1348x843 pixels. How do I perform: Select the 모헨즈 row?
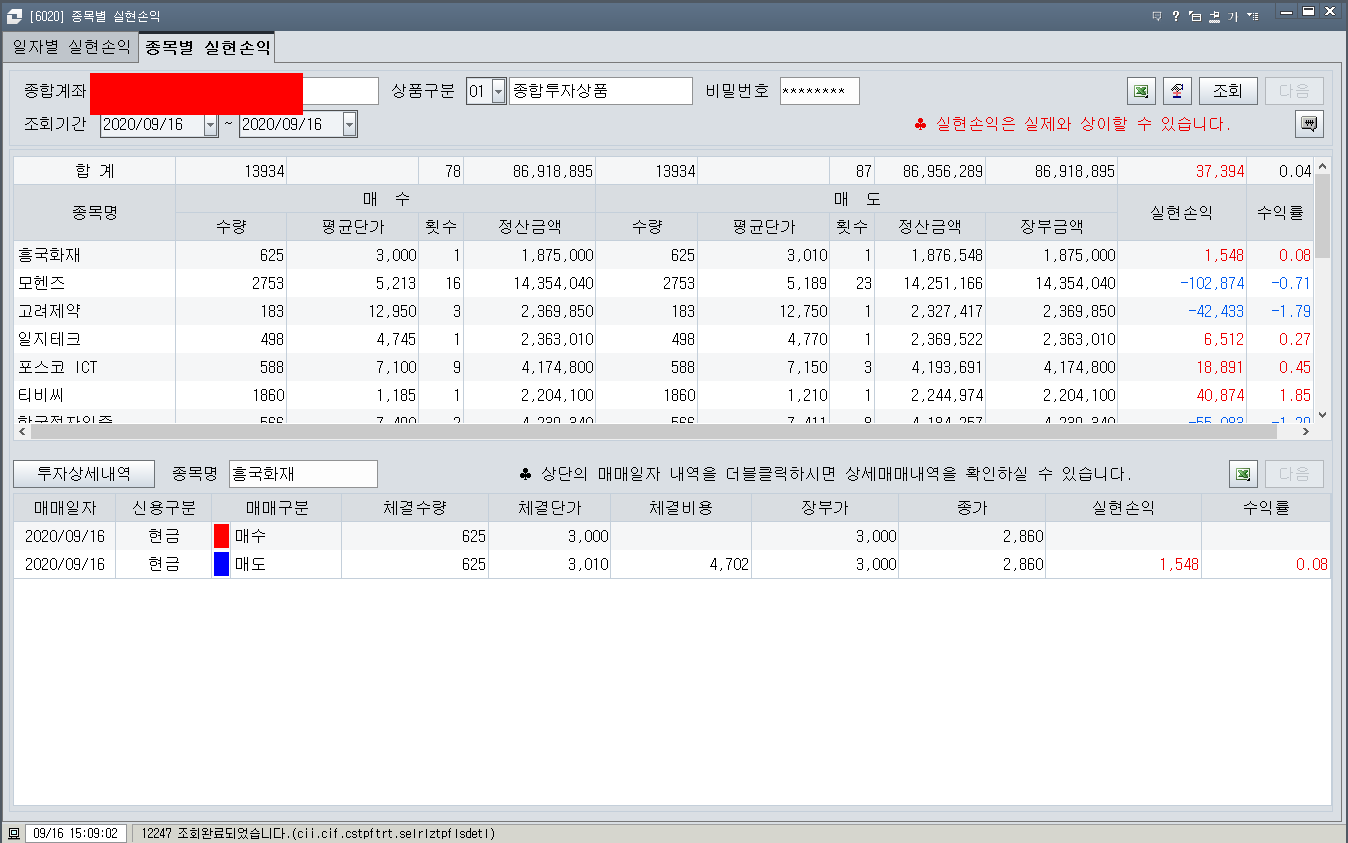click(x=663, y=283)
